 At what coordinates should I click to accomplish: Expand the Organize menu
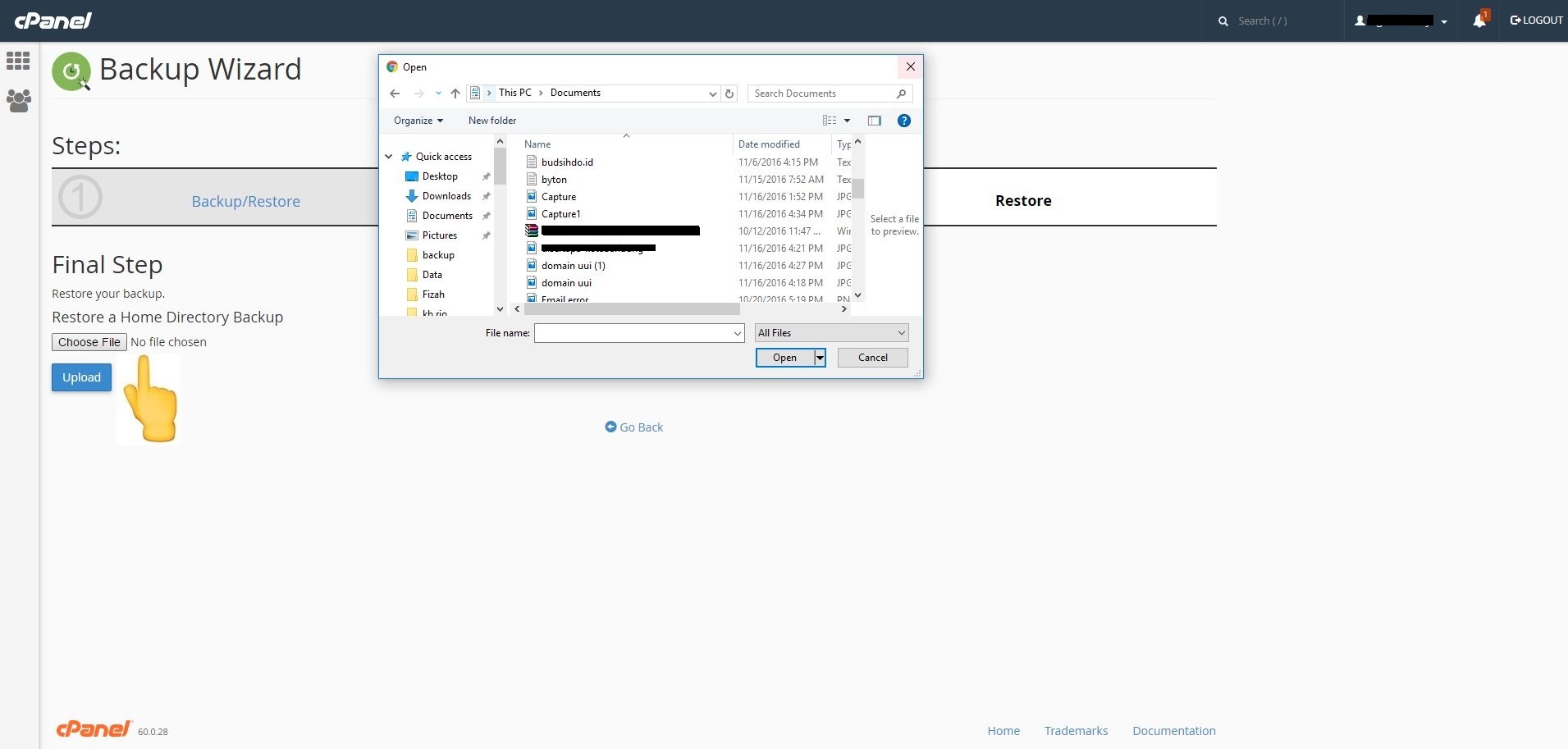(x=418, y=121)
